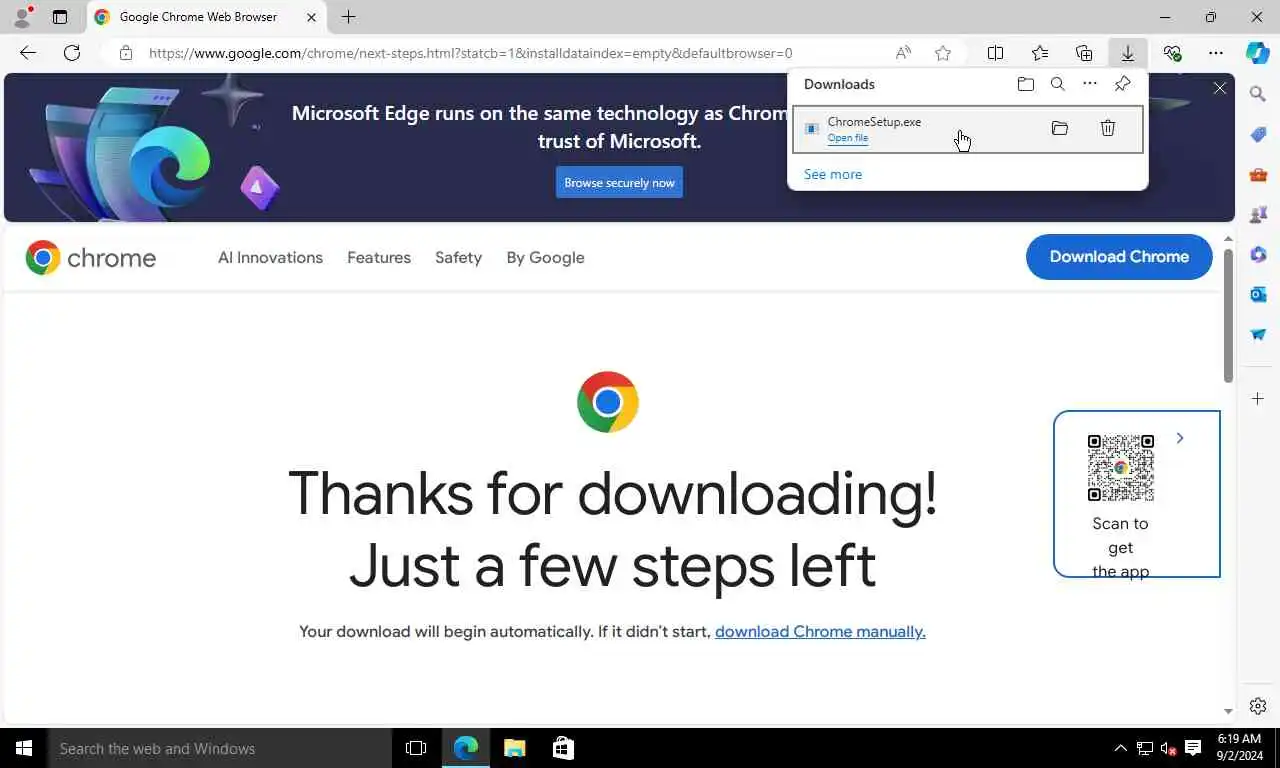Viewport: 1280px width, 768px height.
Task: Close the Google Chrome Web Browser tab
Action: (311, 17)
